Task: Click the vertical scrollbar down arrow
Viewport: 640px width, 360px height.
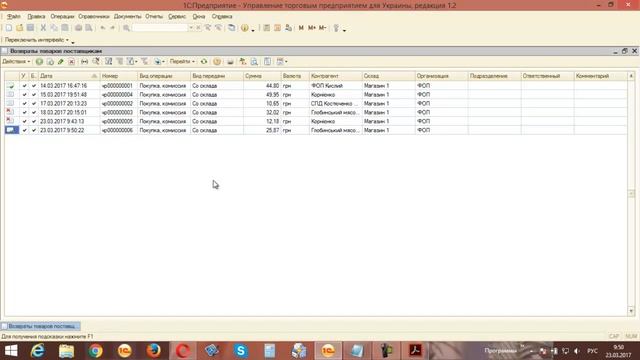Action: tap(631, 311)
